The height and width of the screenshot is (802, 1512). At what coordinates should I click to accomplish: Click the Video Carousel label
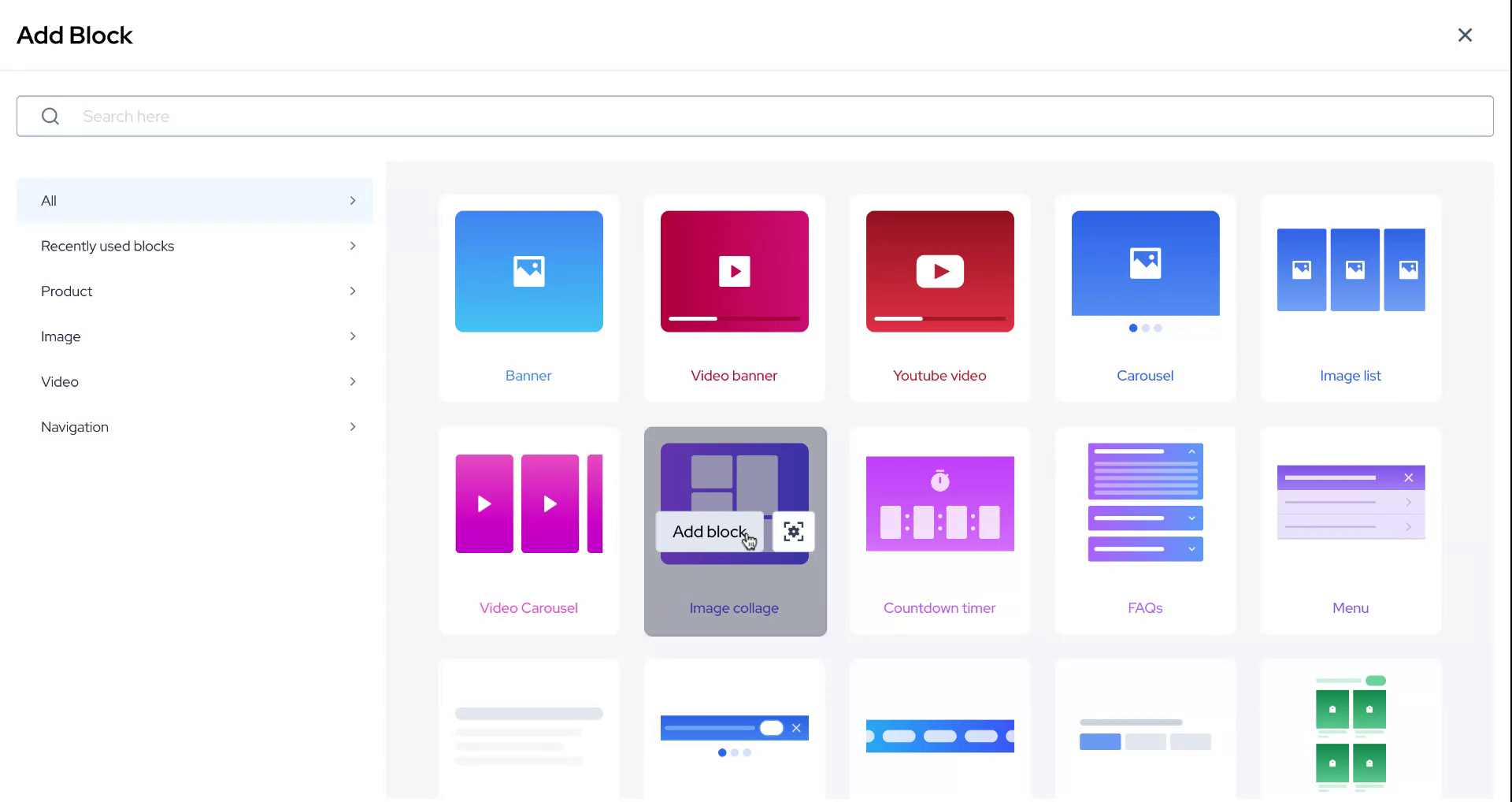528,608
